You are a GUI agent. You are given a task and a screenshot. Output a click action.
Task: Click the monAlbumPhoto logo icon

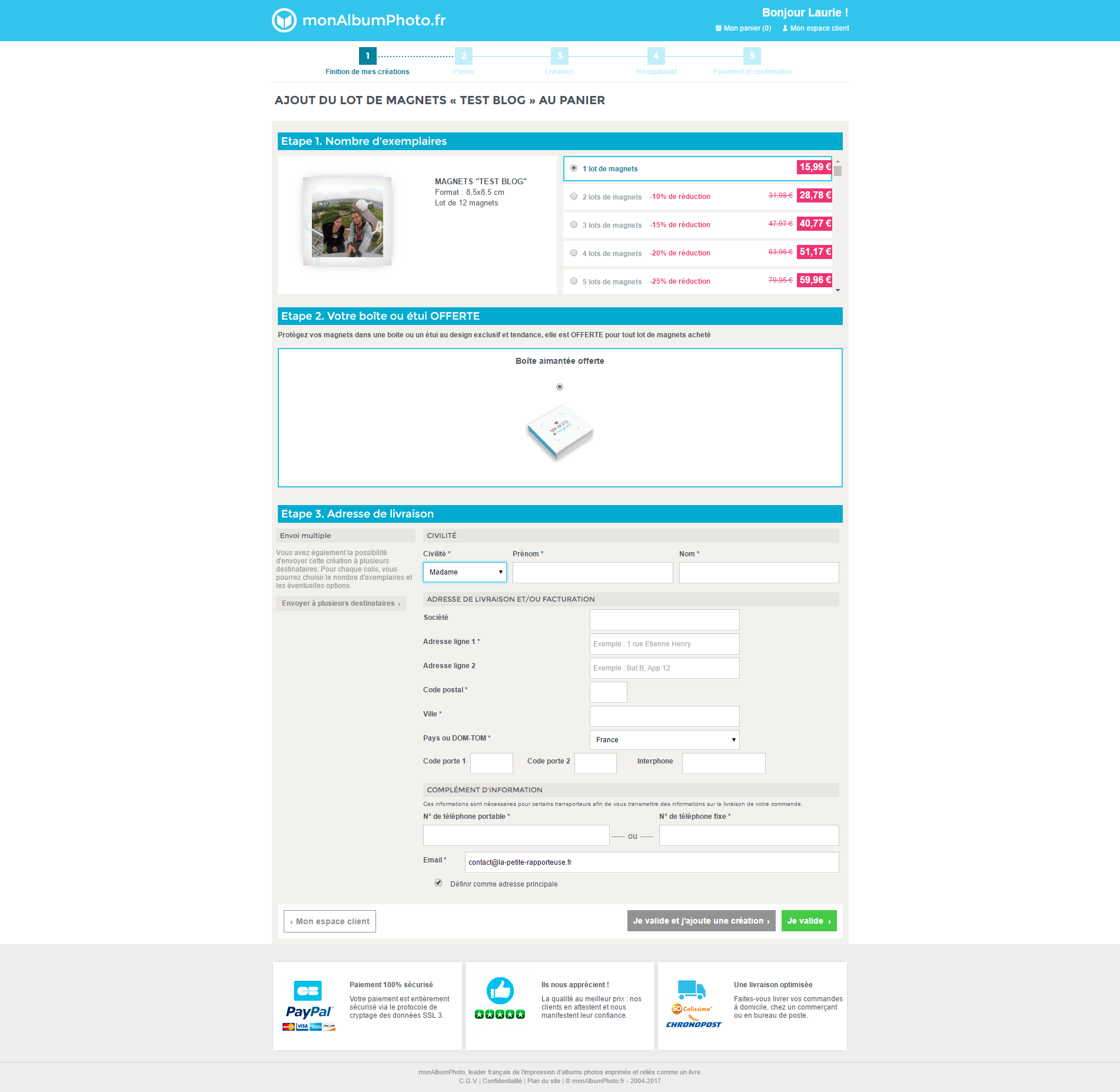[x=284, y=21]
